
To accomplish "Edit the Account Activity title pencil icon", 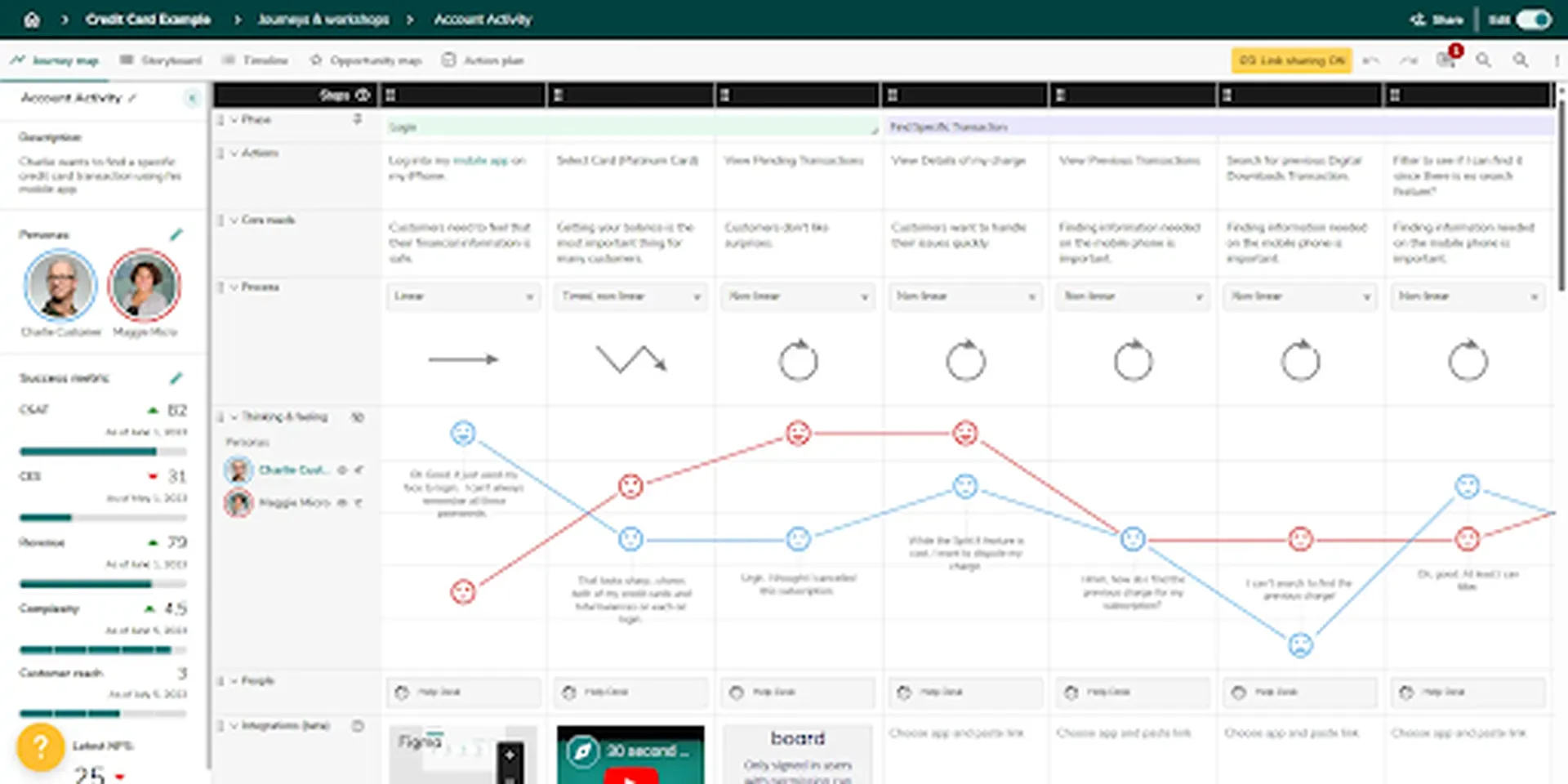I will tap(132, 98).
